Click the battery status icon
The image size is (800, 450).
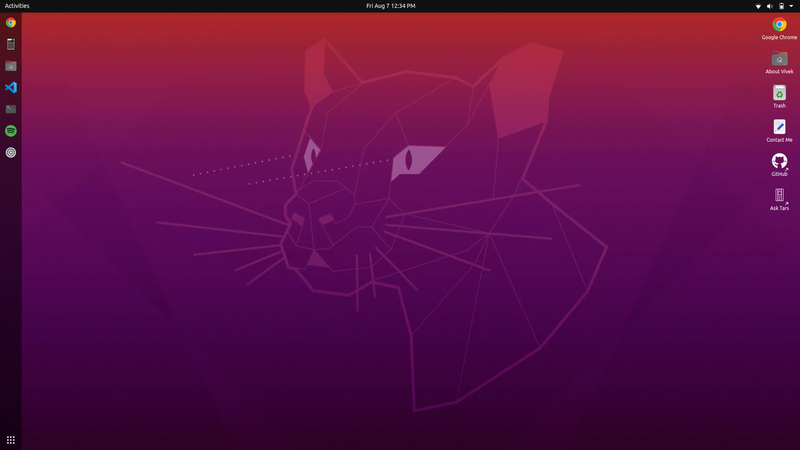pyautogui.click(x=781, y=6)
